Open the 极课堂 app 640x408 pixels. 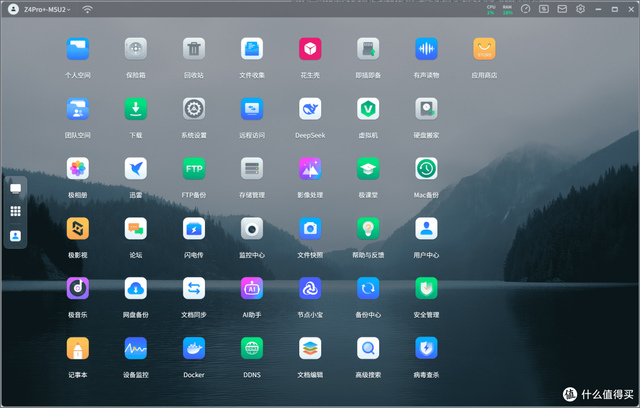point(368,169)
